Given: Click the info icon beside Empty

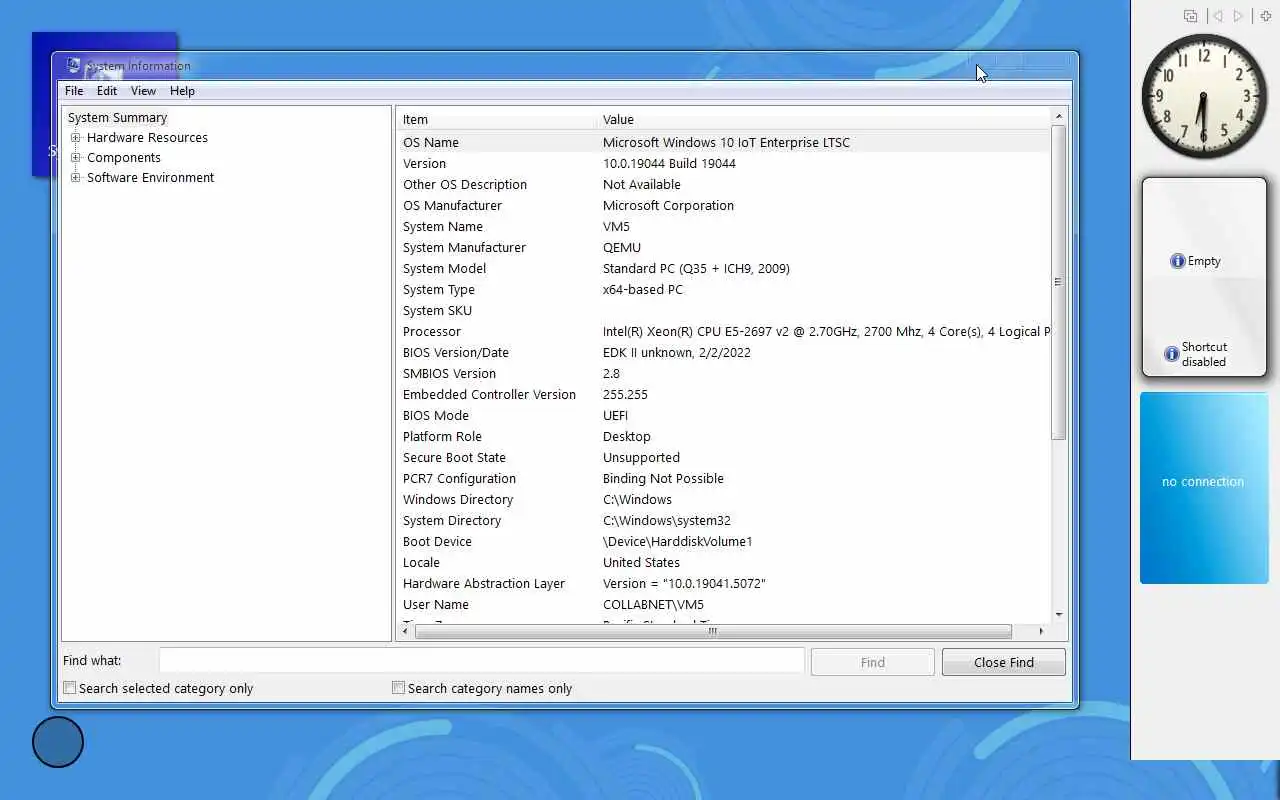Looking at the screenshot, I should (x=1178, y=261).
